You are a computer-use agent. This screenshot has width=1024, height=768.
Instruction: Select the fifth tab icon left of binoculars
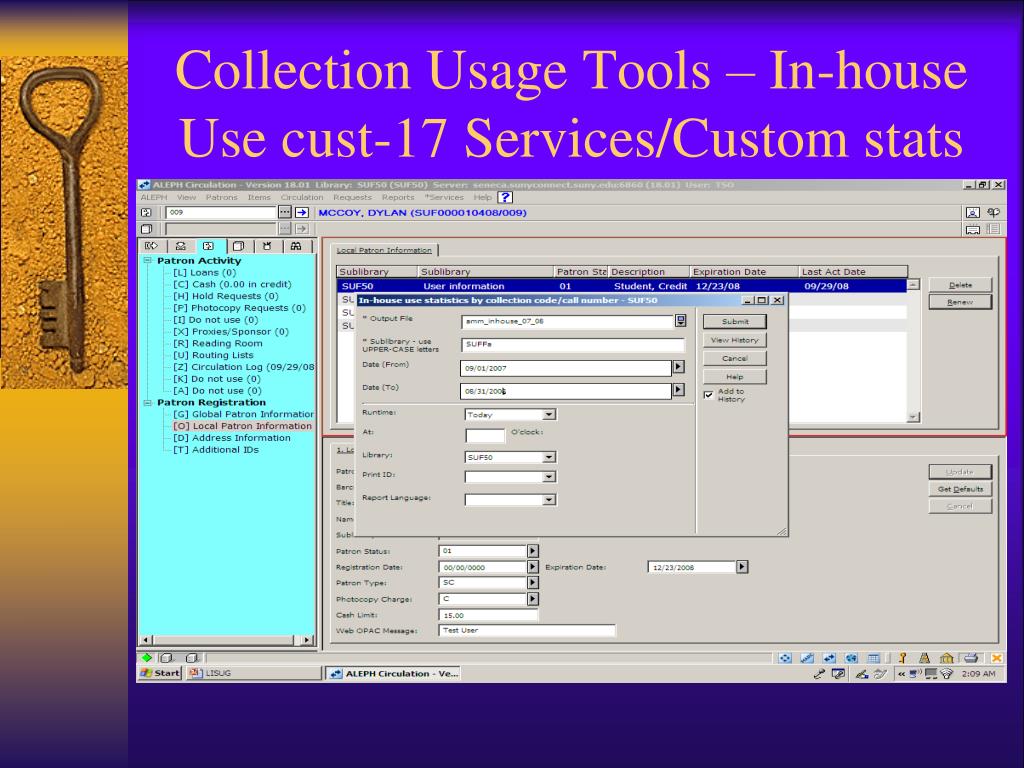267,246
